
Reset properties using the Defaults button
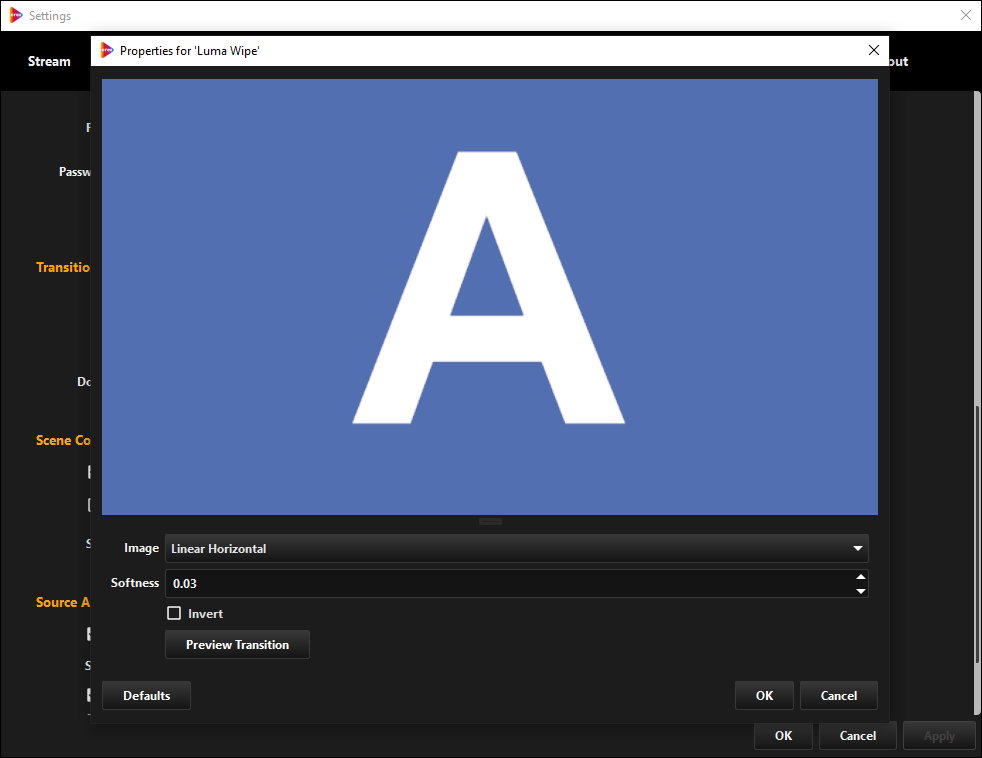[146, 696]
